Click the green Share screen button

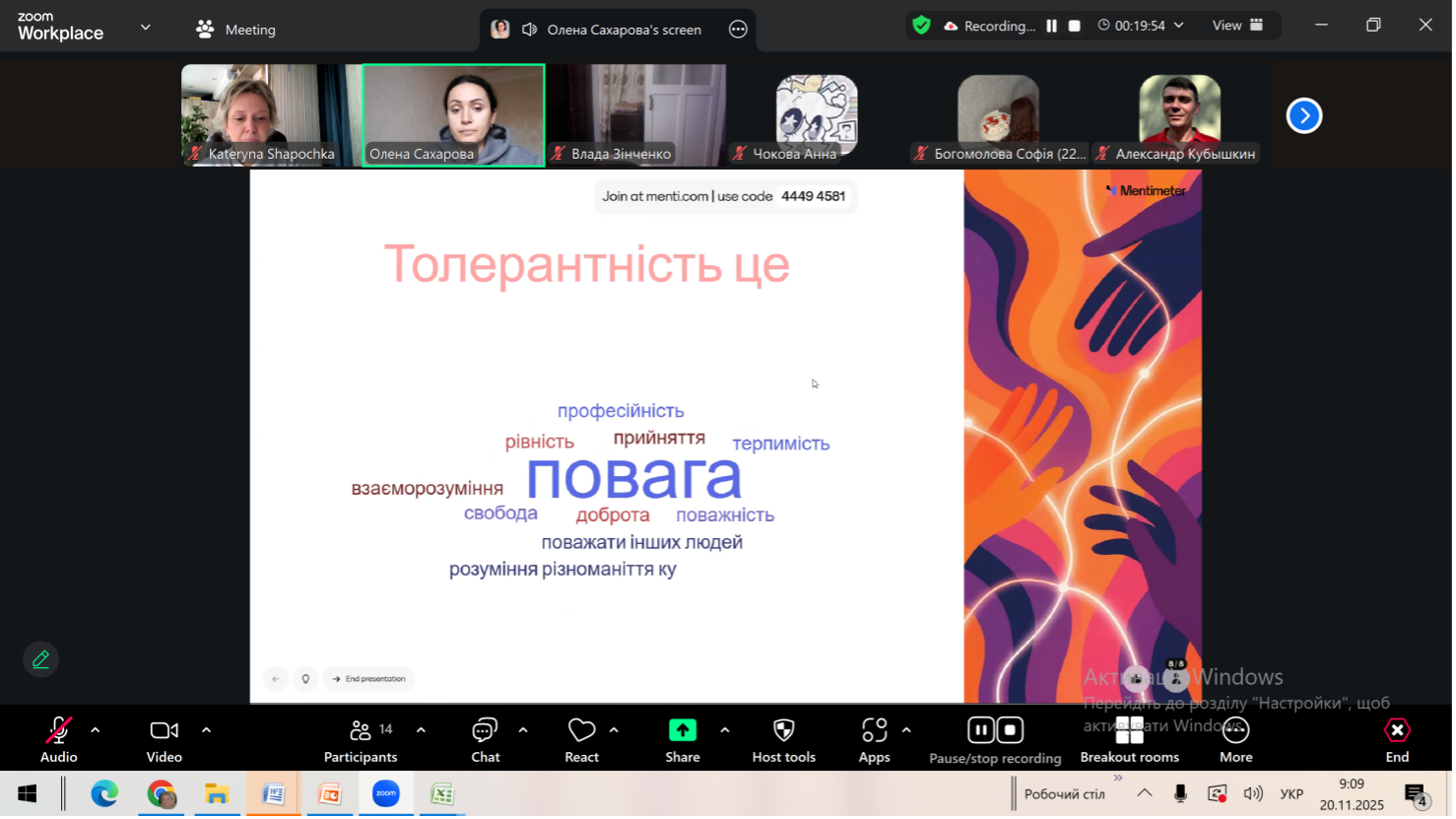682,730
